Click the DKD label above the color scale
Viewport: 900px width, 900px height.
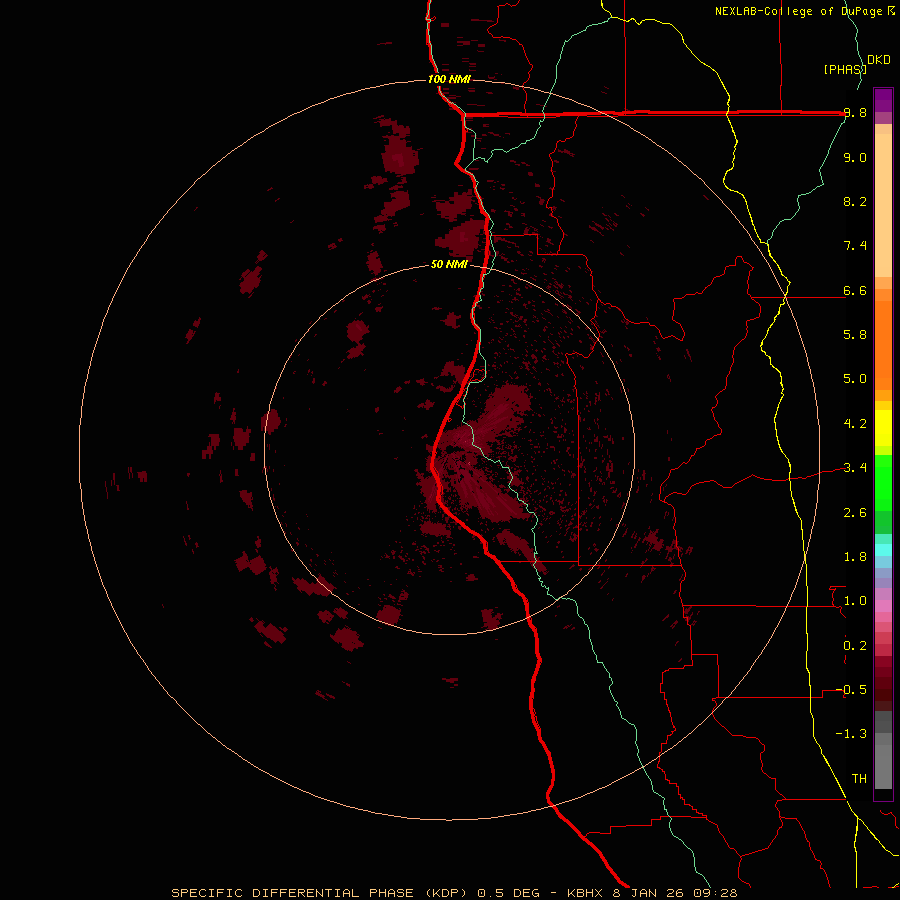(879, 60)
